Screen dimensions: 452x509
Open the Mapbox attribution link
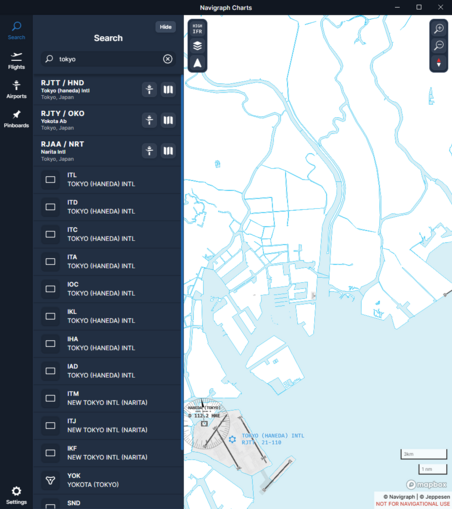426,484
